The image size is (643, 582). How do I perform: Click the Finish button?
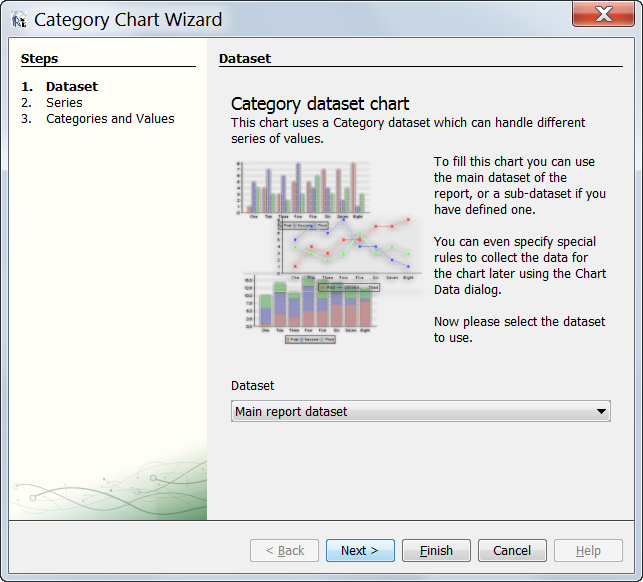click(x=436, y=551)
